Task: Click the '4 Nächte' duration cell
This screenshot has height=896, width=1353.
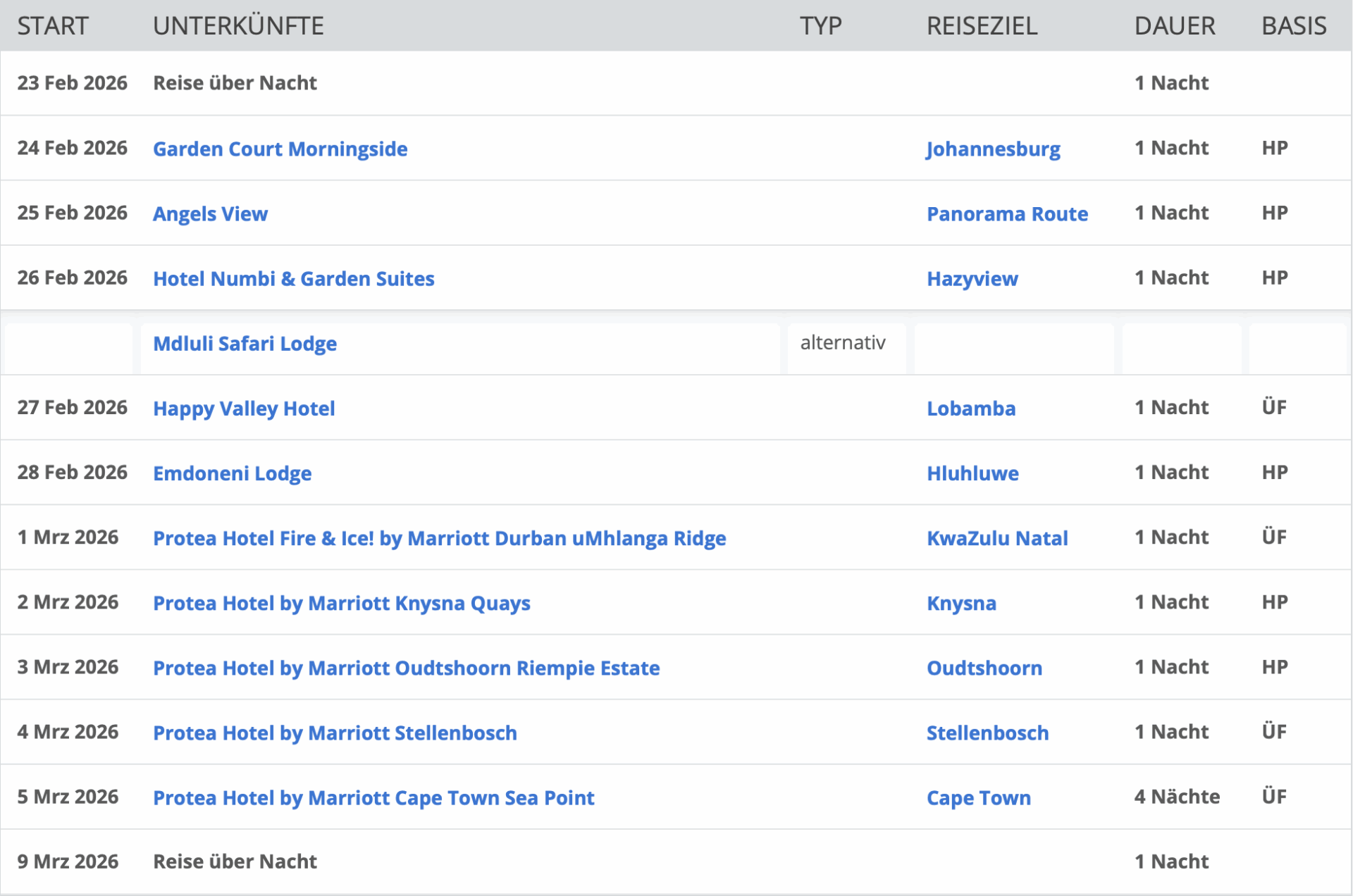Action: 1177,797
